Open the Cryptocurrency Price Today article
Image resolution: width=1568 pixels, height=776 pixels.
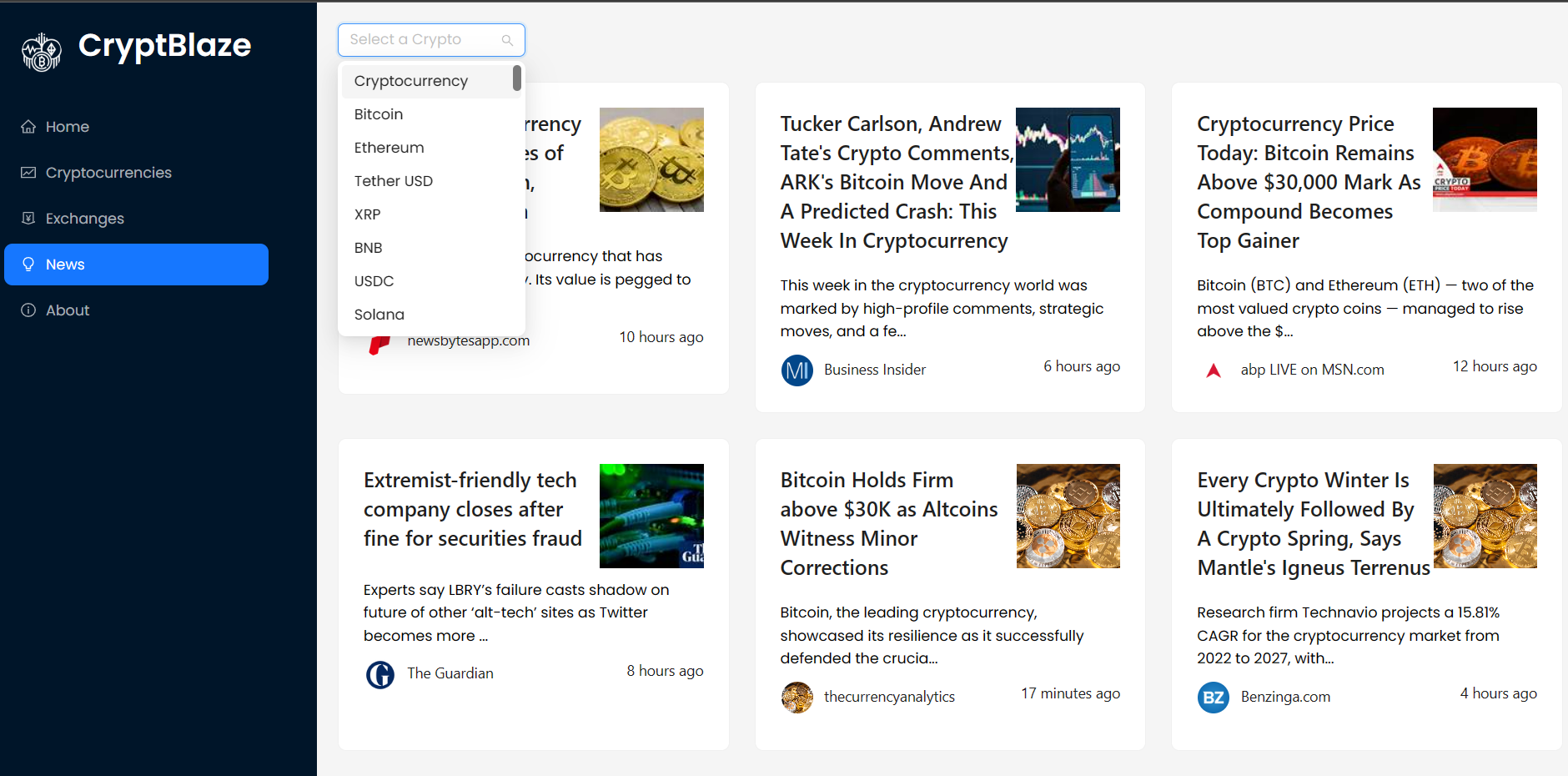pos(1309,182)
